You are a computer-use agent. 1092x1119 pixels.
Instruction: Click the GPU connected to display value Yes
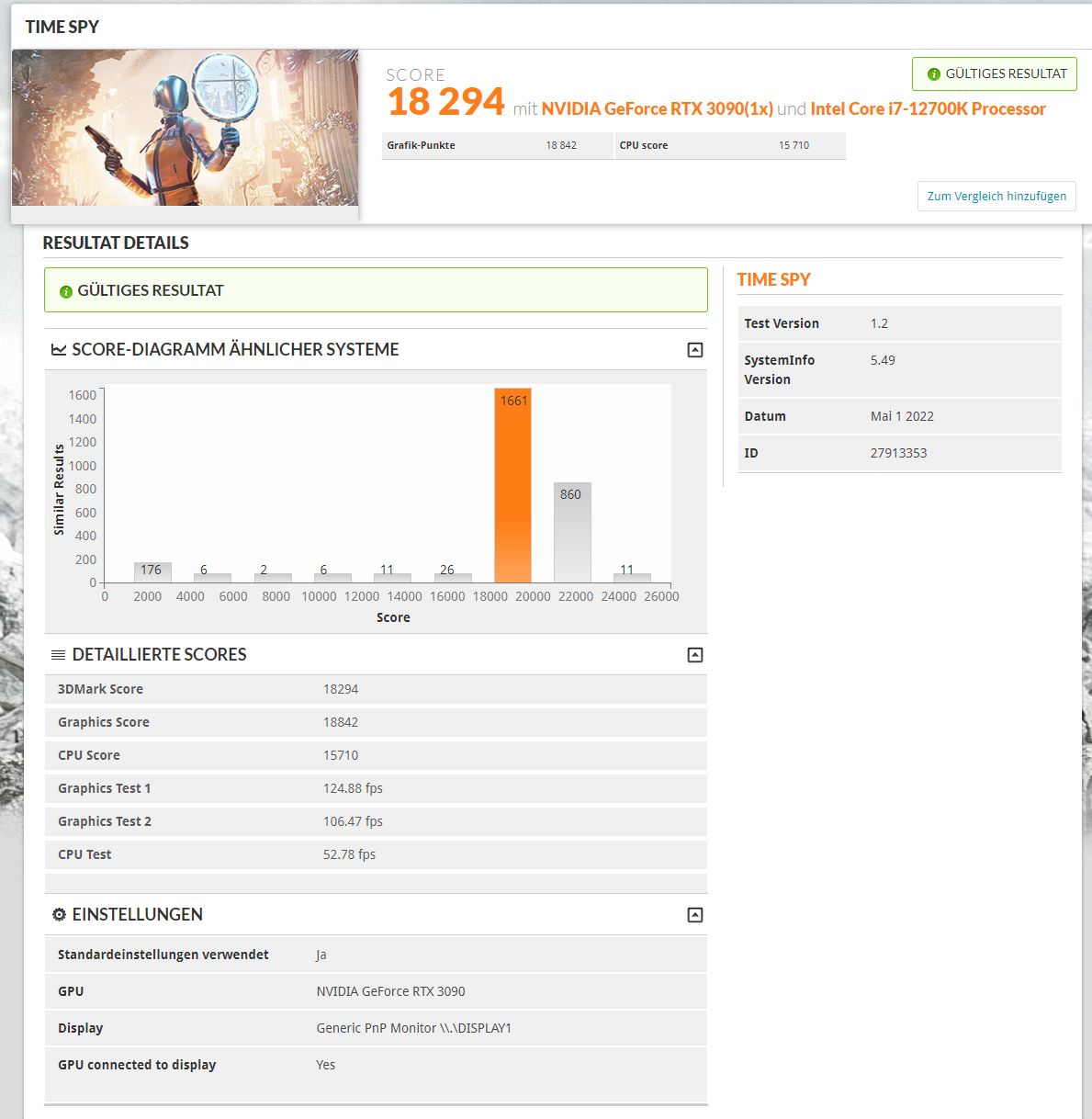326,1065
